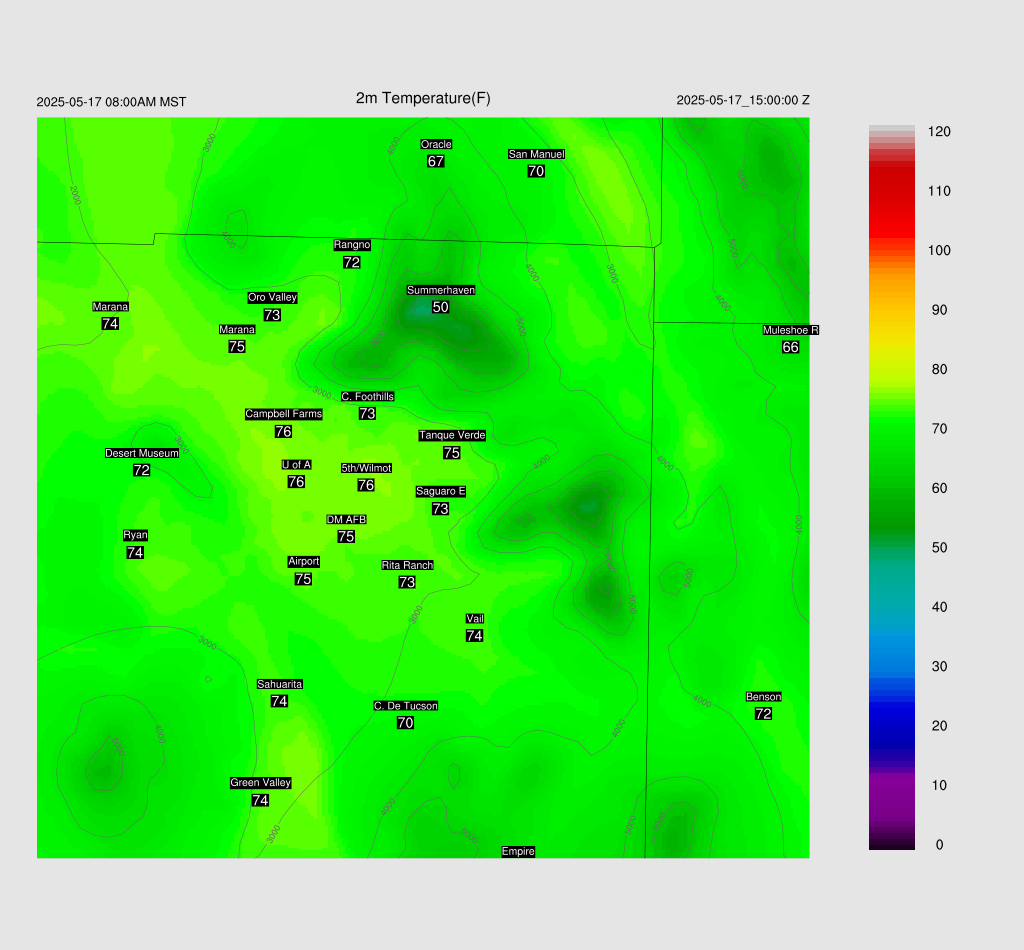The height and width of the screenshot is (950, 1024).
Task: Select the Campbell Farms station label
Action: (x=283, y=414)
